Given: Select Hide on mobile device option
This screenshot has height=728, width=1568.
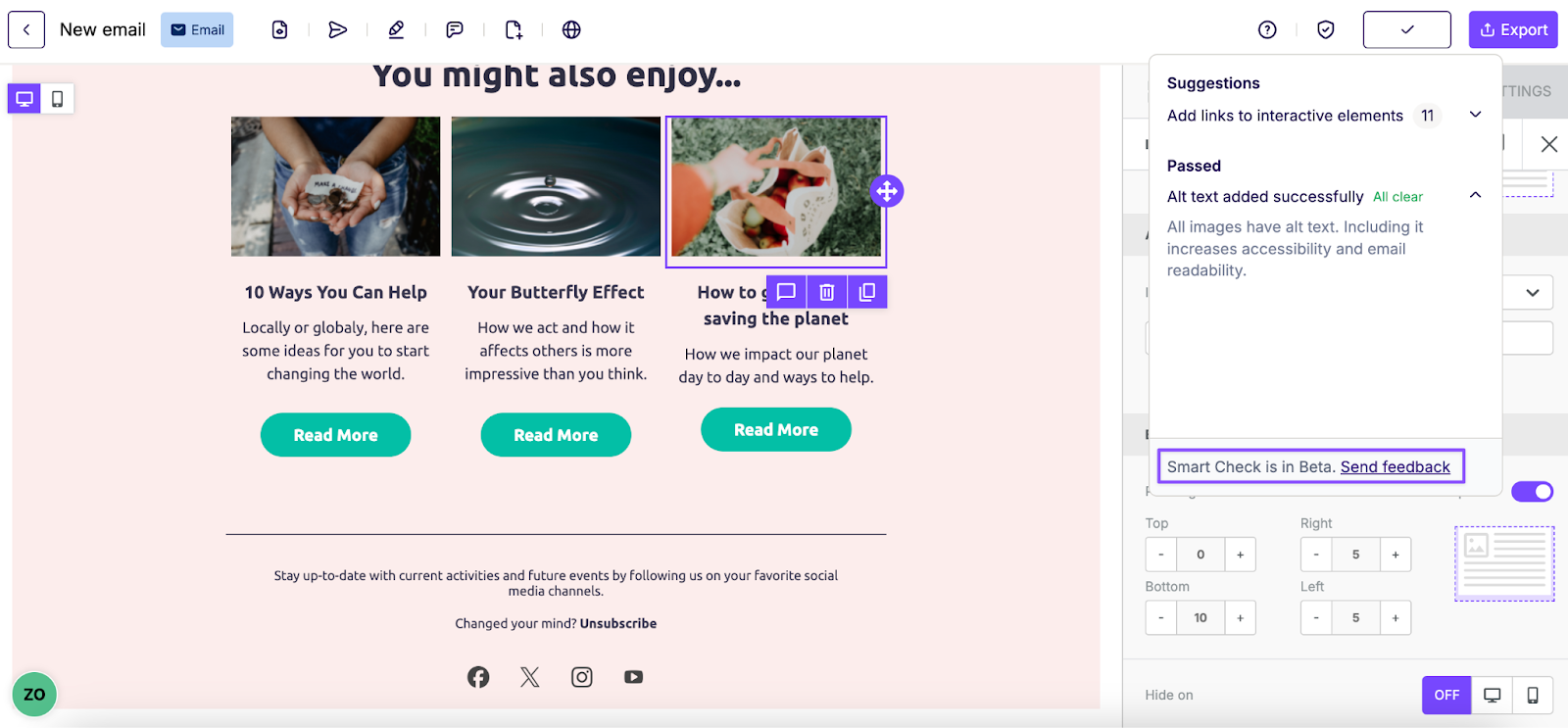Looking at the screenshot, I should 1533,695.
